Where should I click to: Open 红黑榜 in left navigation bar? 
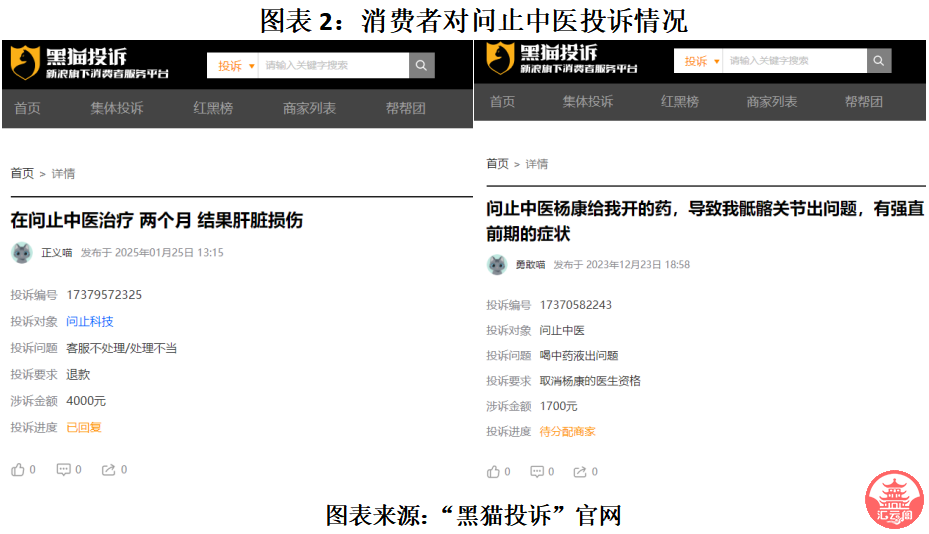[x=213, y=108]
